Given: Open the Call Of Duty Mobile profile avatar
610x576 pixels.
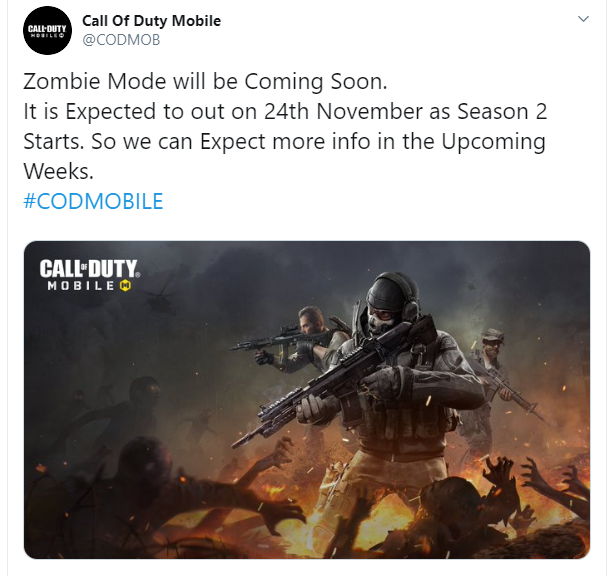Looking at the screenshot, I should [47, 30].
